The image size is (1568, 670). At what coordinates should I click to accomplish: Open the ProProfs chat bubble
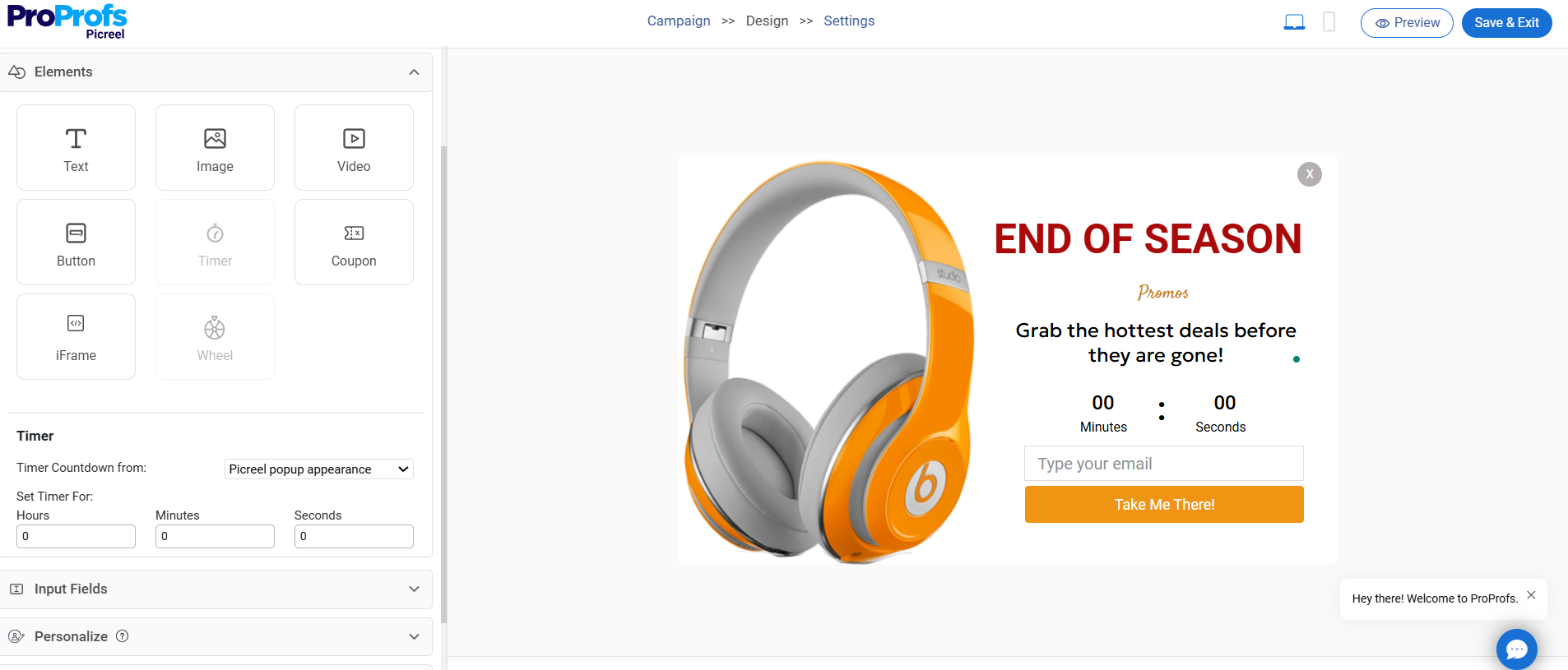1516,649
